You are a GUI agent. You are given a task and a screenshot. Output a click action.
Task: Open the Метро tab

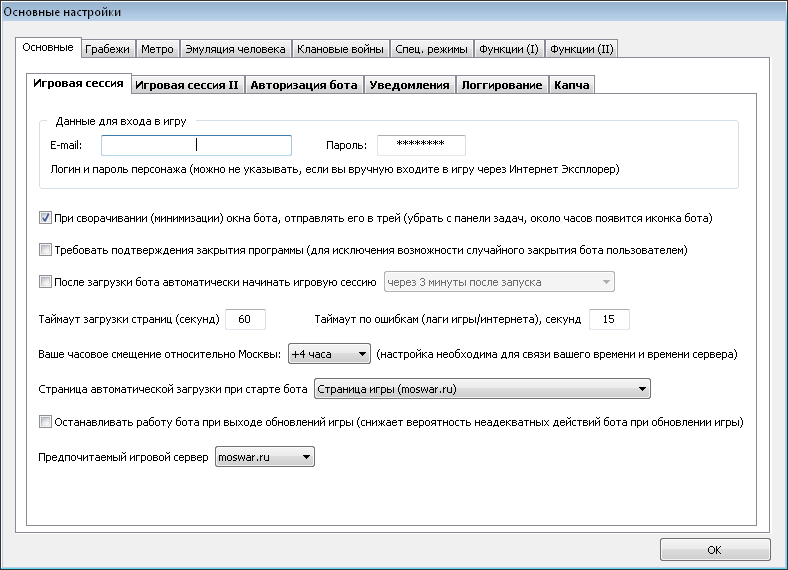(x=157, y=49)
